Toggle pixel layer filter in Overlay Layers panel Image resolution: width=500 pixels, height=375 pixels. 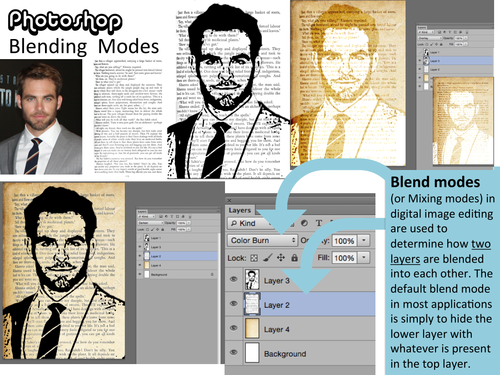point(439,32)
